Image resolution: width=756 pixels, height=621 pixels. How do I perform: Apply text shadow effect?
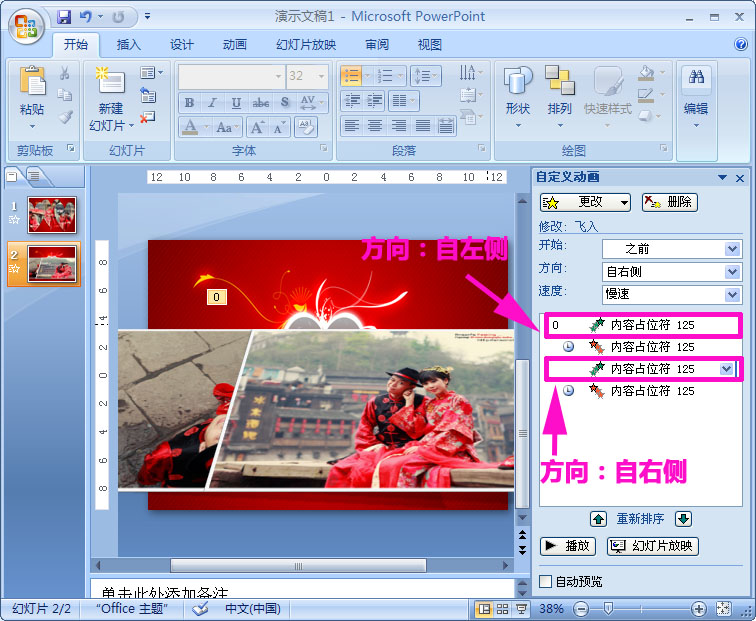pyautogui.click(x=284, y=102)
